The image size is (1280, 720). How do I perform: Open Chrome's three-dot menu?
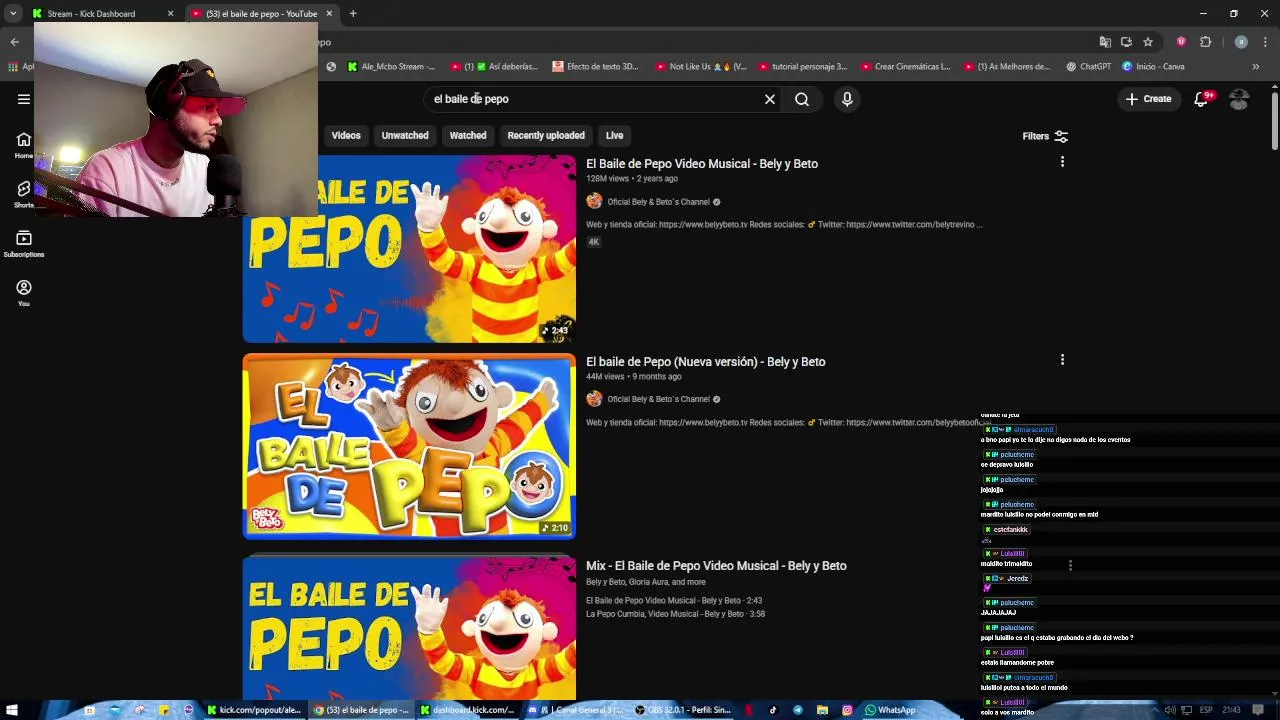click(1266, 42)
